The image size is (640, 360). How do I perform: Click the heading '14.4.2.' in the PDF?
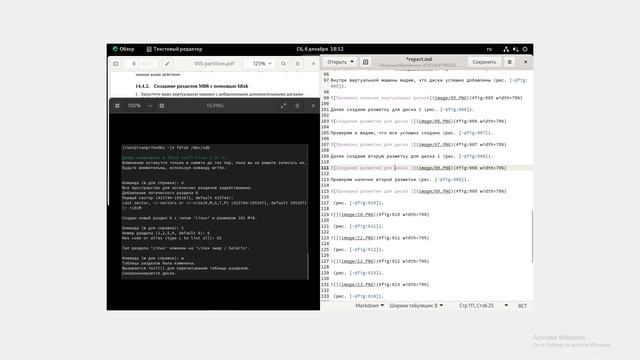[142, 86]
